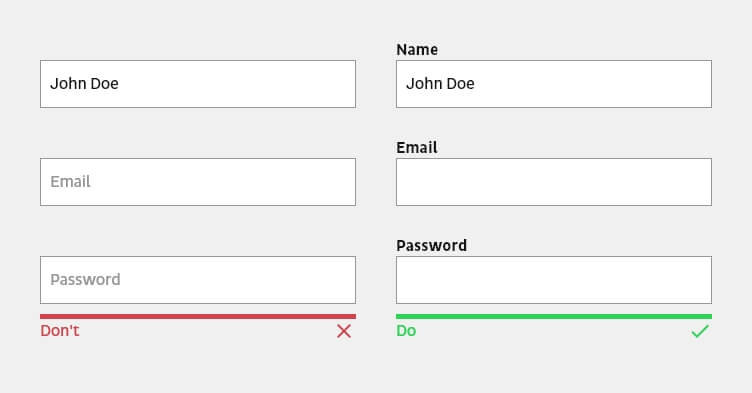The height and width of the screenshot is (393, 752).
Task: Click the green Do text
Action: click(x=406, y=331)
